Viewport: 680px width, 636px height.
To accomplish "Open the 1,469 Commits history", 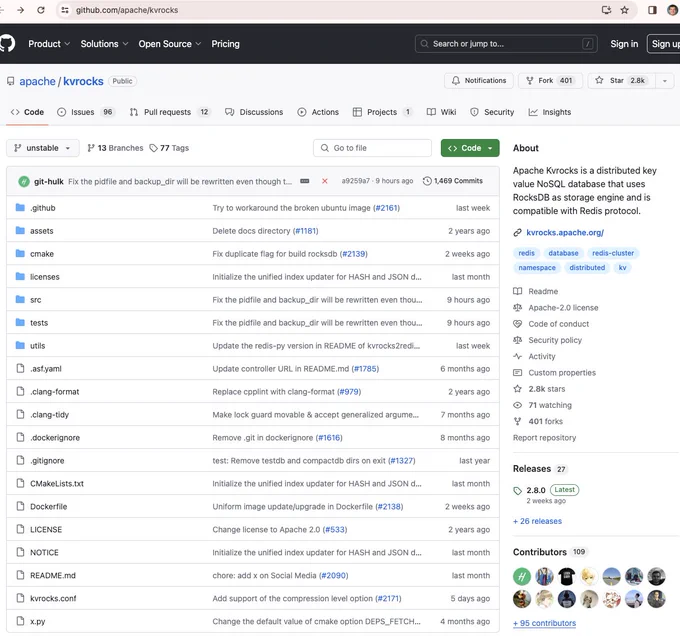I will [453, 181].
